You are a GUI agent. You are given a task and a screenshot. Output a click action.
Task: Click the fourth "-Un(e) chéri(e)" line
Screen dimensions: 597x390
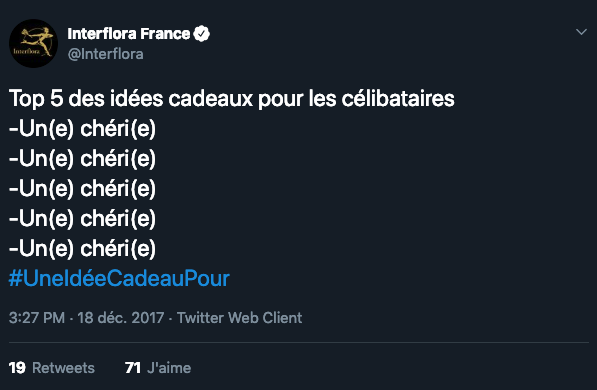82,219
